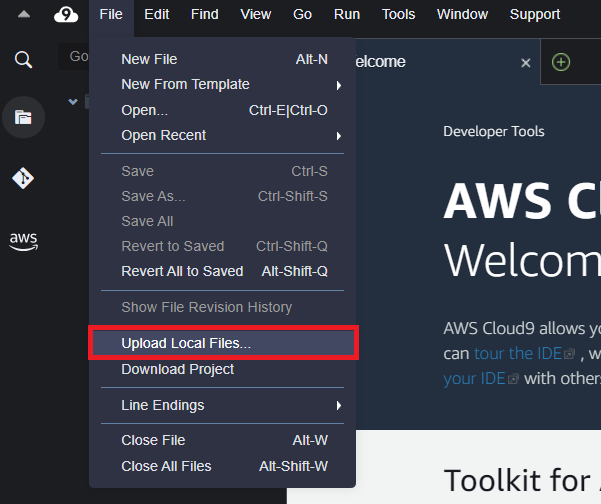Collapse menu bar with up arrow

[24, 15]
